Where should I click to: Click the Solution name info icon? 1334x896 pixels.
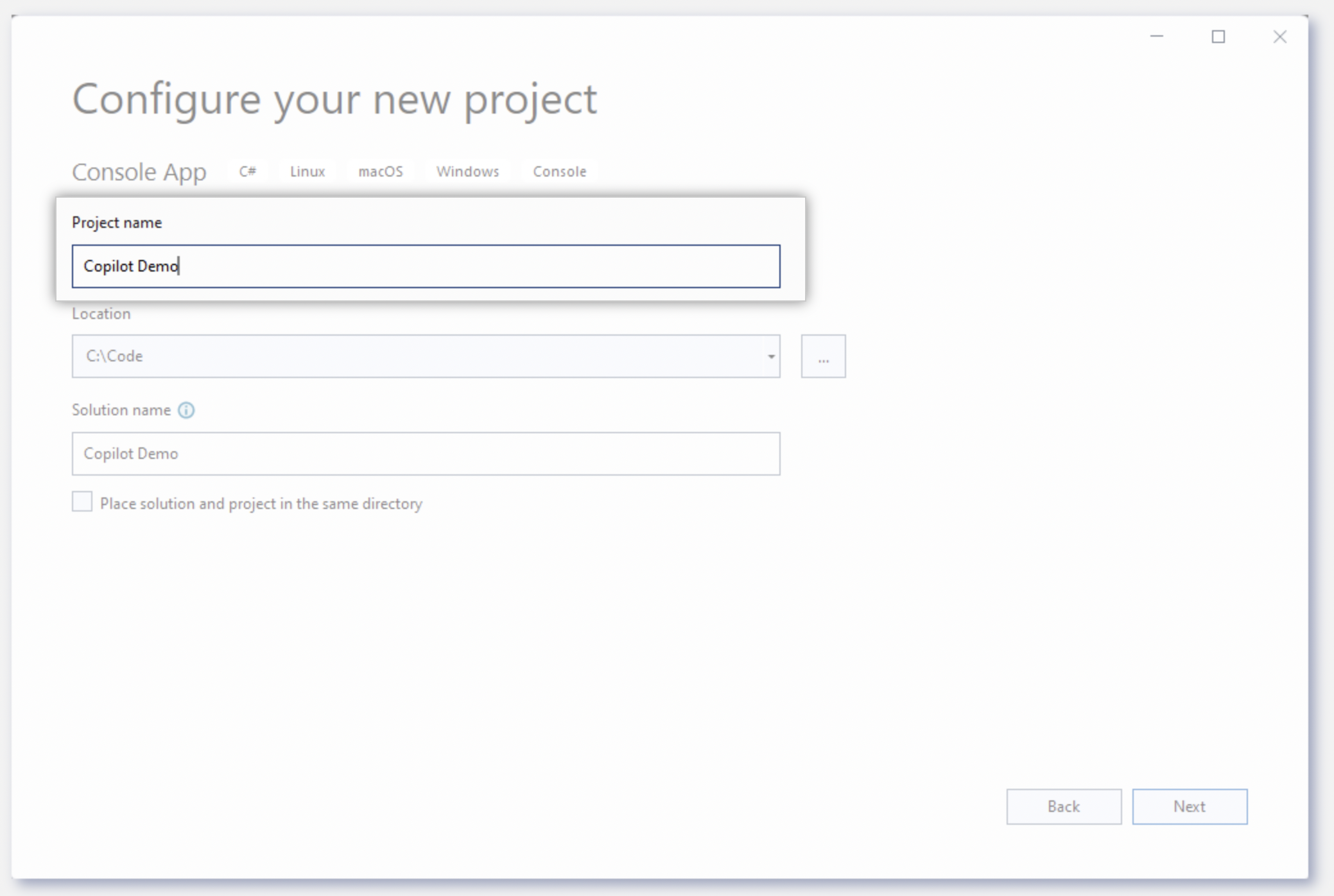(186, 410)
